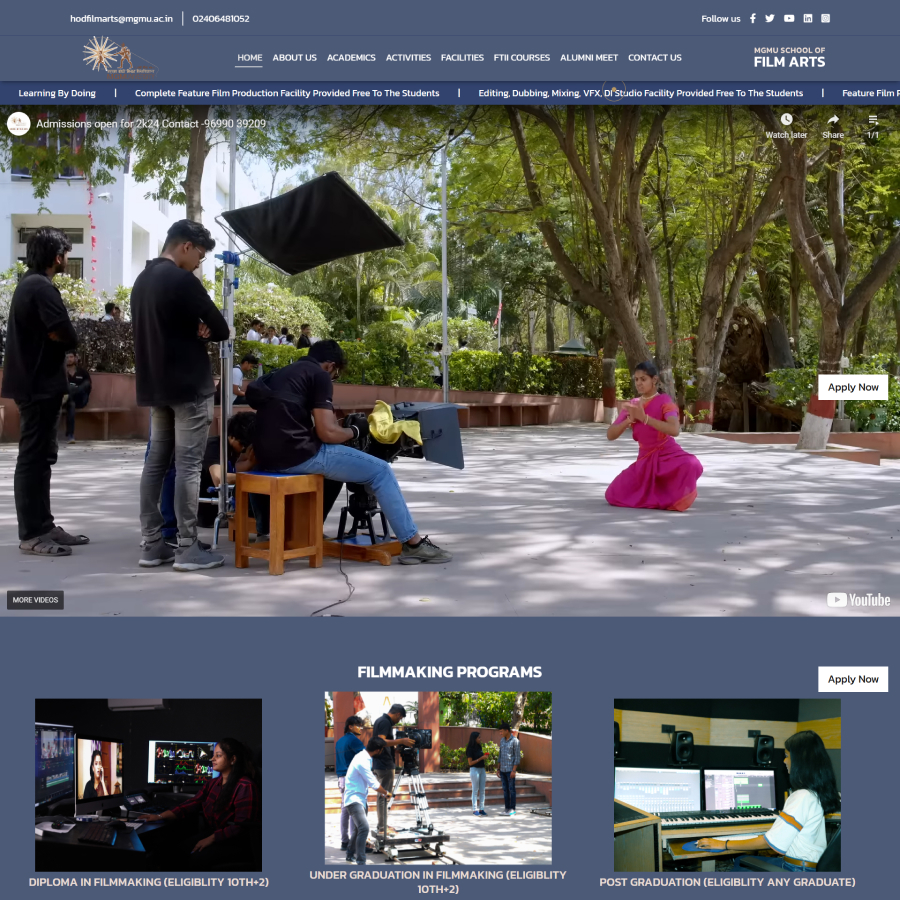Open the YouTube logo in the player
This screenshot has width=900, height=900.
coord(857,600)
